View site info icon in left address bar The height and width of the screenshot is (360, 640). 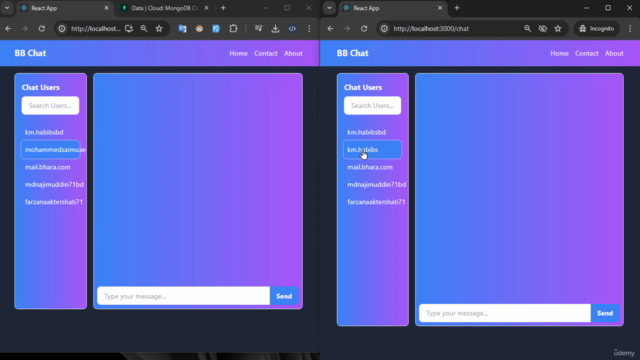point(62,29)
